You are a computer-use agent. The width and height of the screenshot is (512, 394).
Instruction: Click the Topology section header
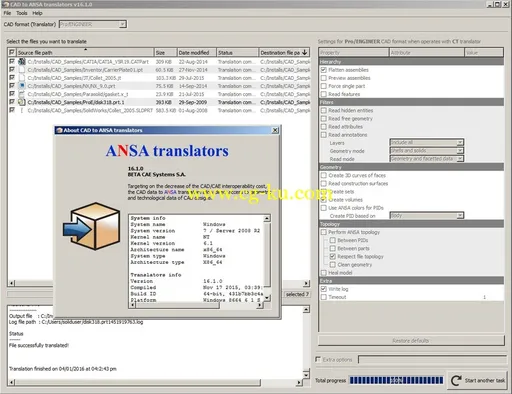pyautogui.click(x=411, y=224)
